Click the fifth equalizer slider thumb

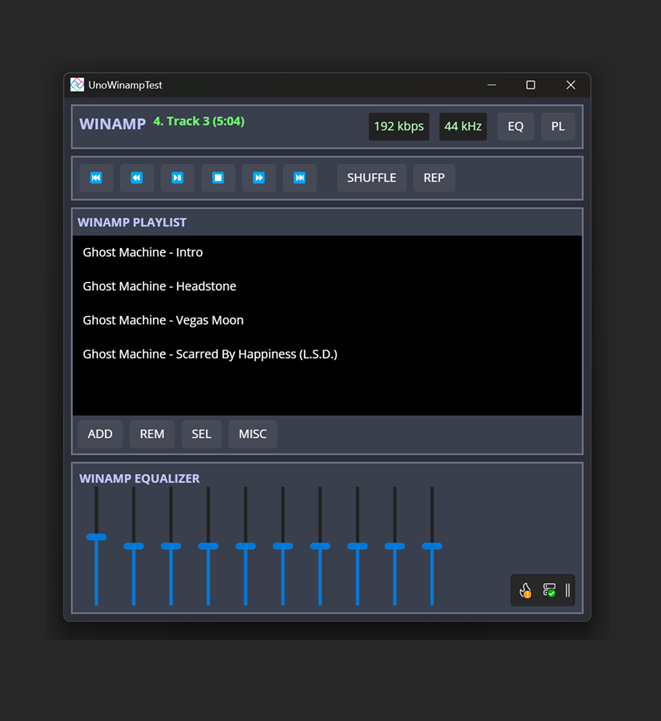pyautogui.click(x=245, y=546)
